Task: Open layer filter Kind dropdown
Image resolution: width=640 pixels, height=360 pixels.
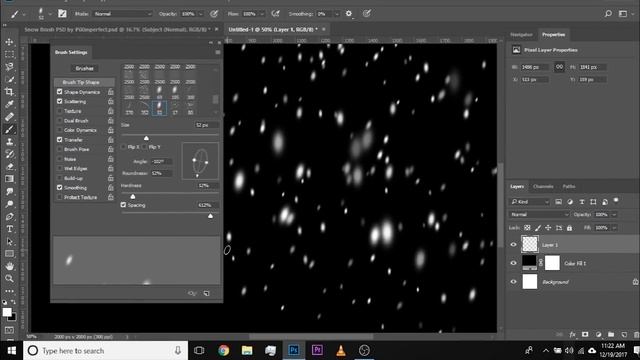Action: click(530, 202)
